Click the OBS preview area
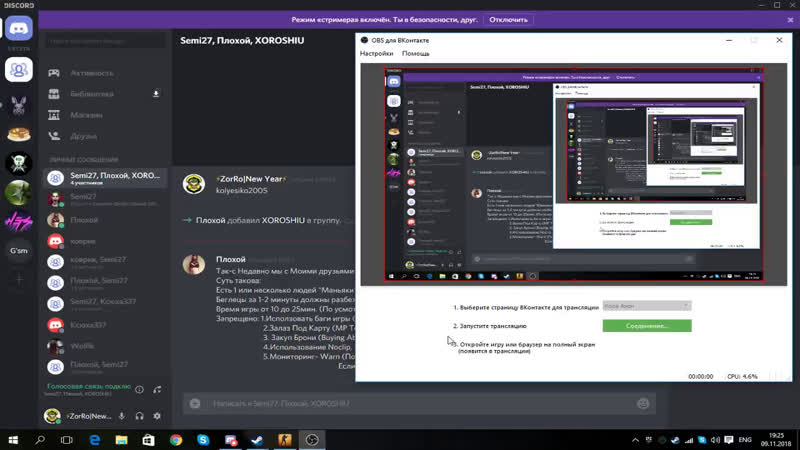The height and width of the screenshot is (450, 800). coord(573,174)
